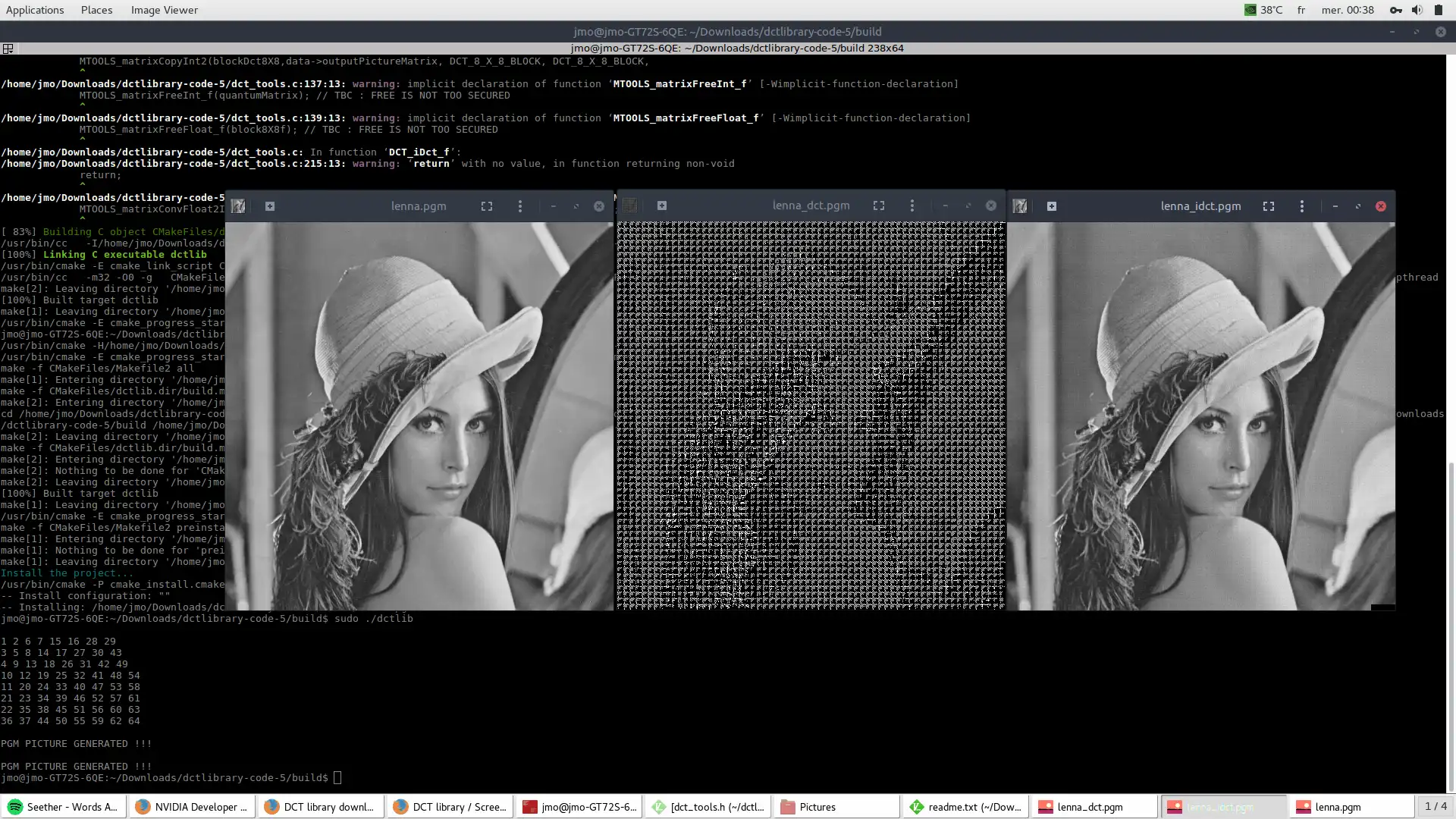The height and width of the screenshot is (819, 1456).
Task: Toggle fullscreen in lenna_dct.pgm window
Action: (879, 206)
